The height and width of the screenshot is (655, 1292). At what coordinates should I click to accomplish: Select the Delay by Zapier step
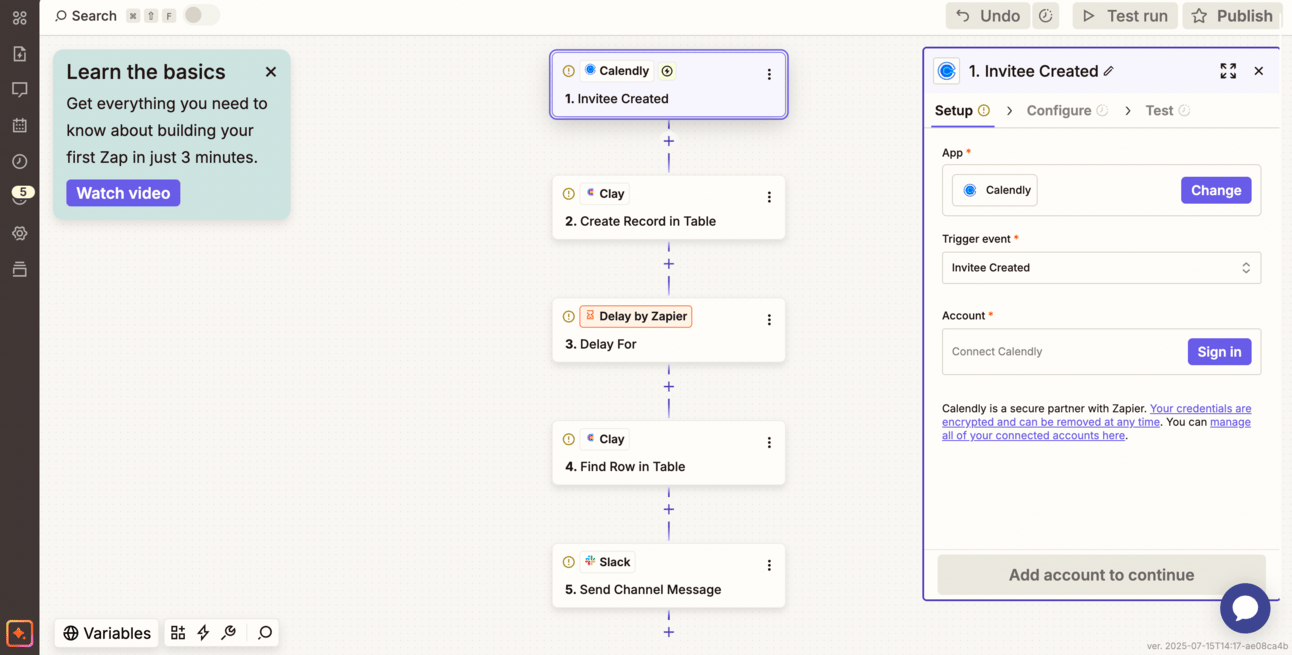669,330
